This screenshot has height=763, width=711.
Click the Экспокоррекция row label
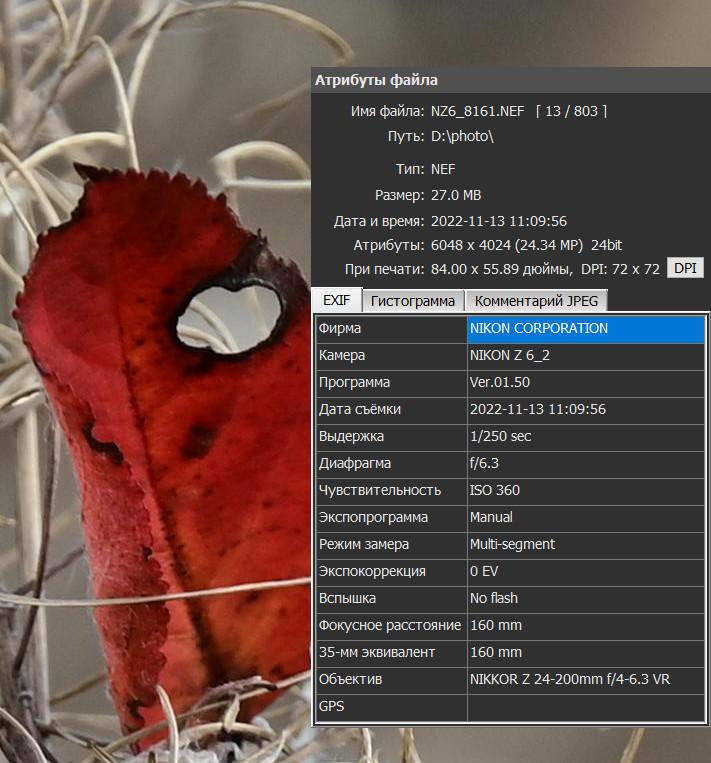click(x=391, y=572)
